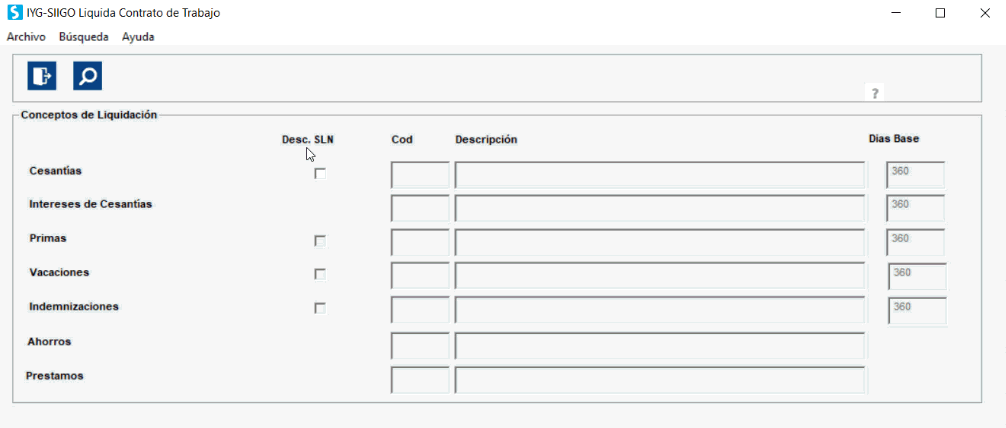Click the question mark help icon

[874, 92]
